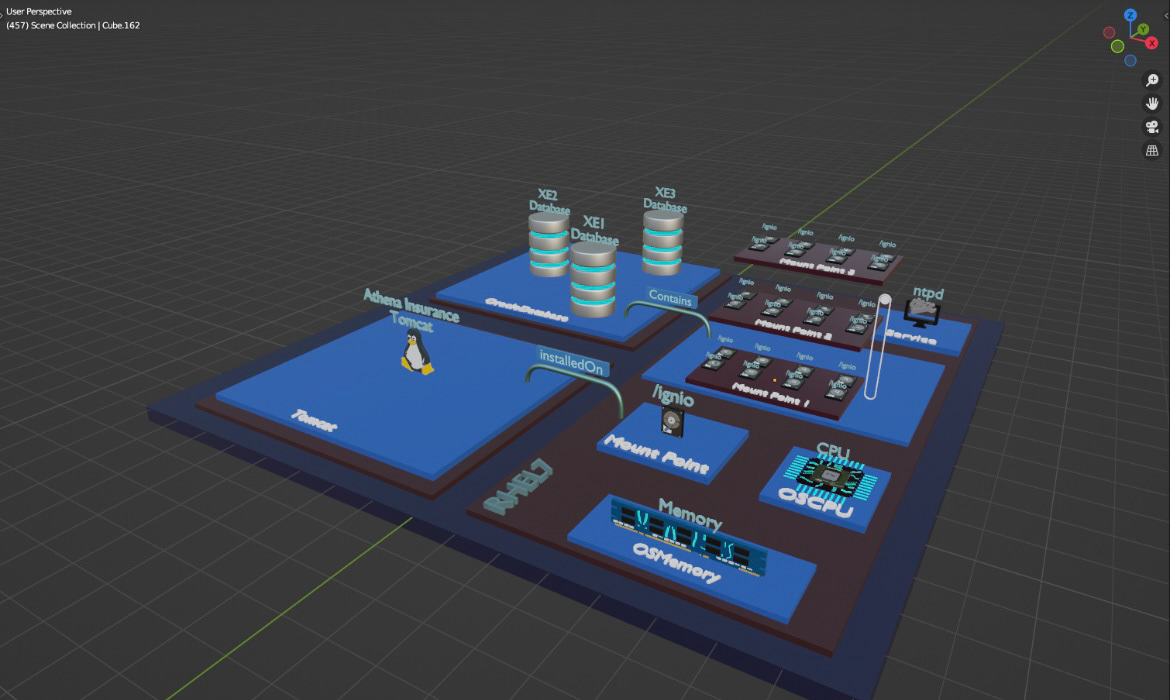Click the User Perspective overlay text

(39, 11)
